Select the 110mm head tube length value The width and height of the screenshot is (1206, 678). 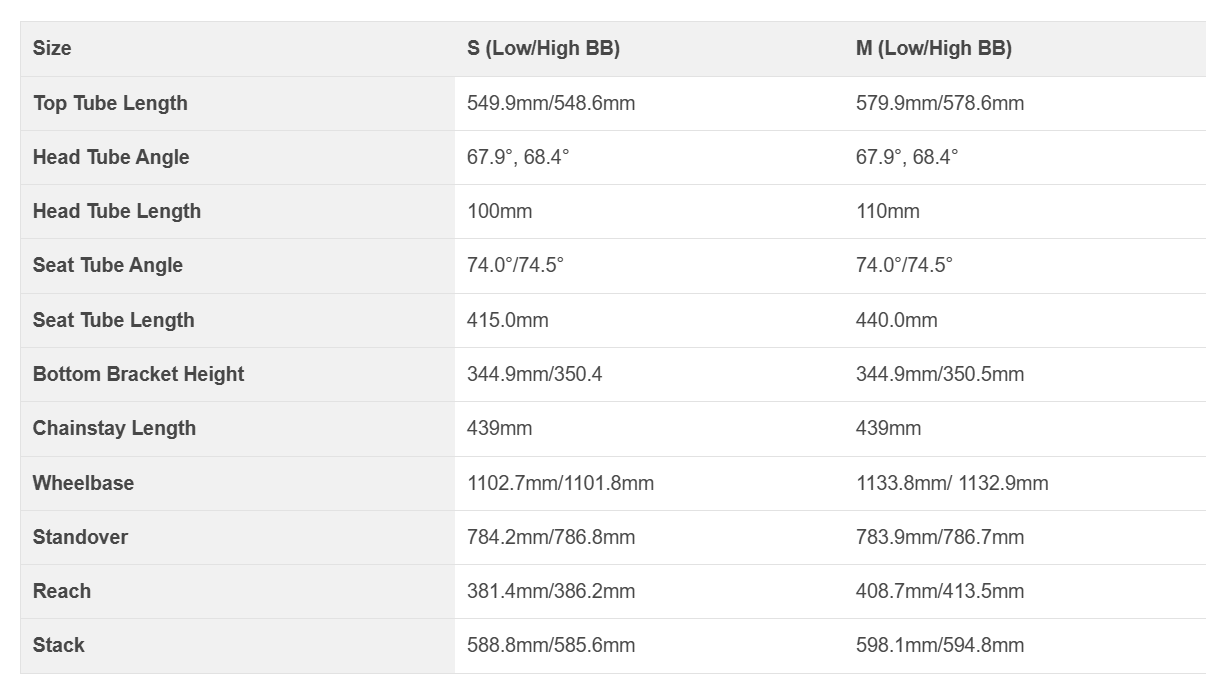click(x=888, y=211)
